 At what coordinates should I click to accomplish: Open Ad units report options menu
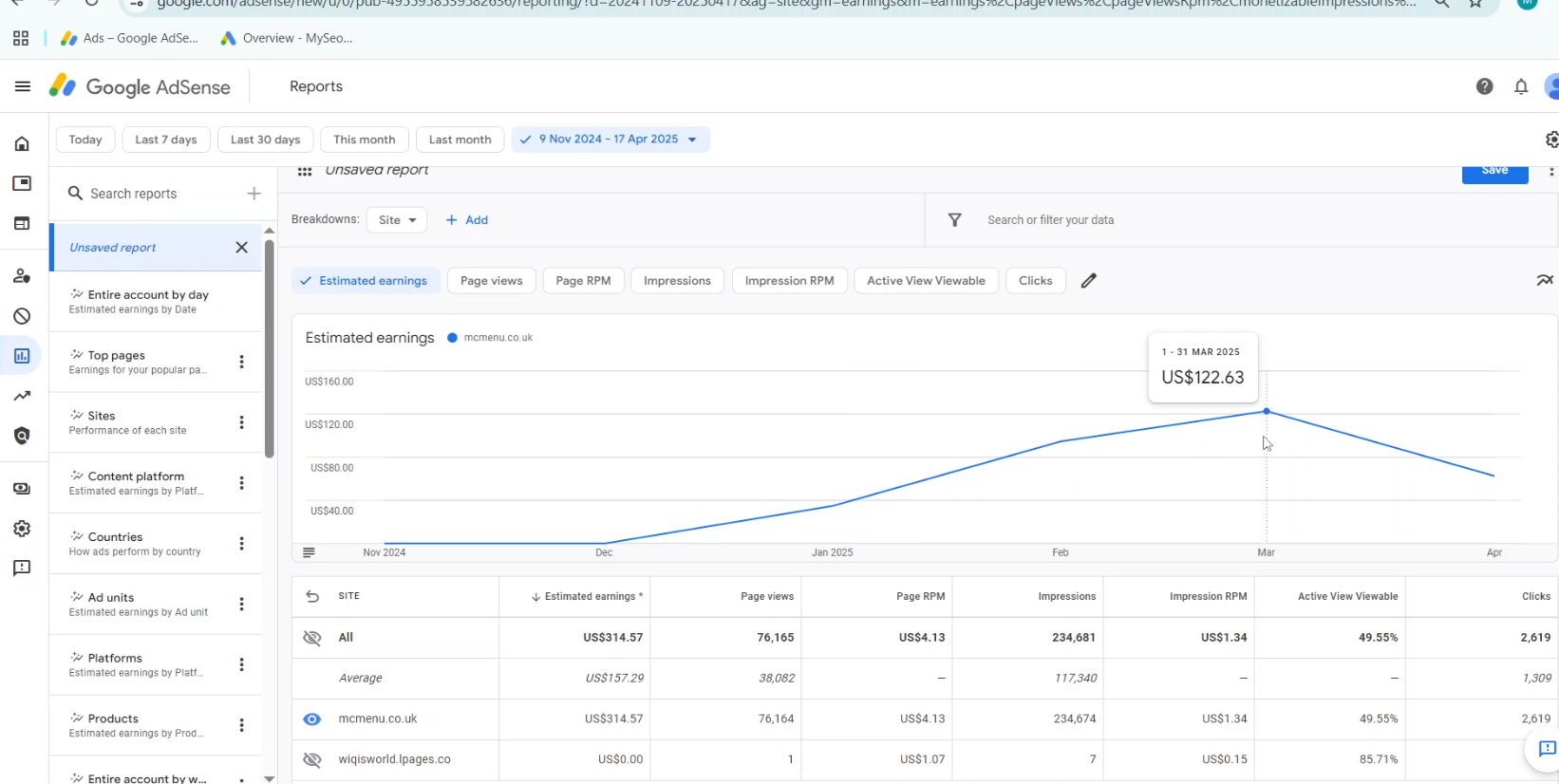point(241,605)
